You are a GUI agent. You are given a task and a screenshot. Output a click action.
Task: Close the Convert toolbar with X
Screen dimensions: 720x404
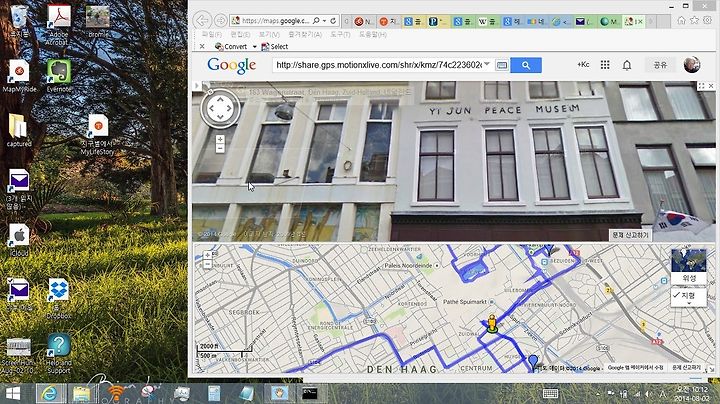[x=202, y=46]
